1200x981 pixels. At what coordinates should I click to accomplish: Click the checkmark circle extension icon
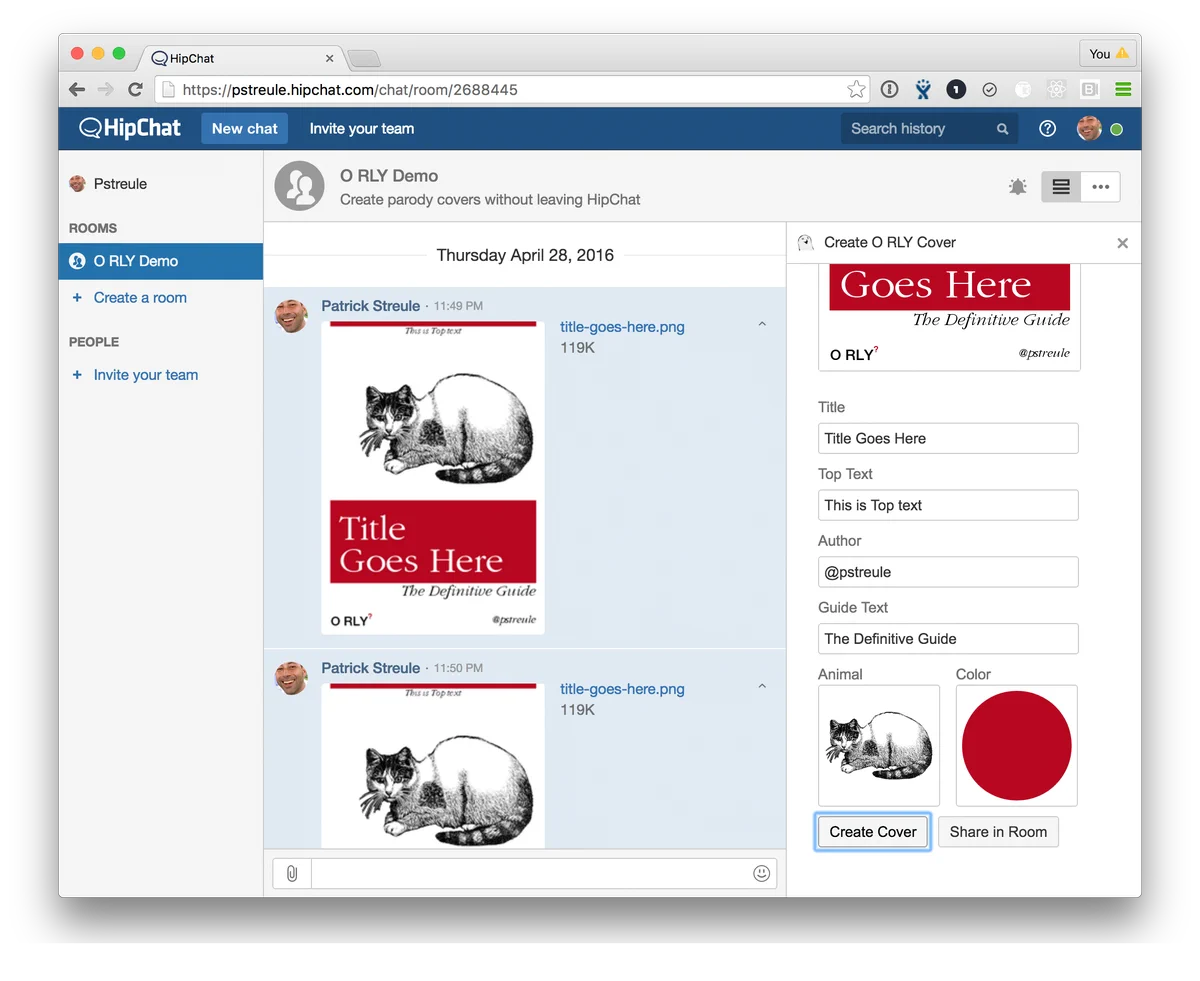coord(989,89)
